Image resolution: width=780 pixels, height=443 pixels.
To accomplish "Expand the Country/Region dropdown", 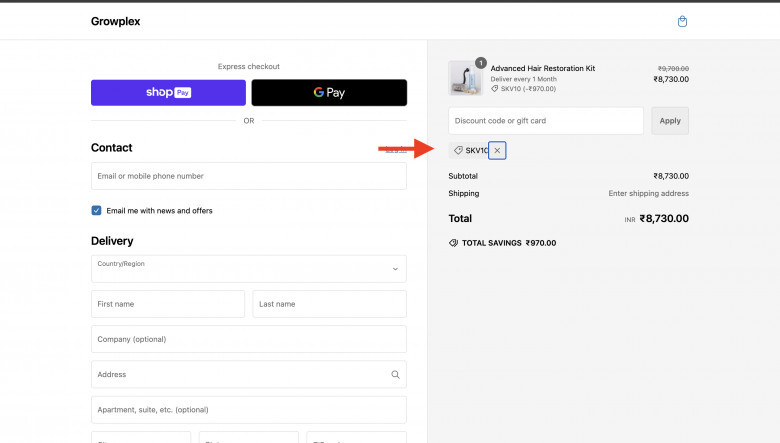I will tap(249, 269).
